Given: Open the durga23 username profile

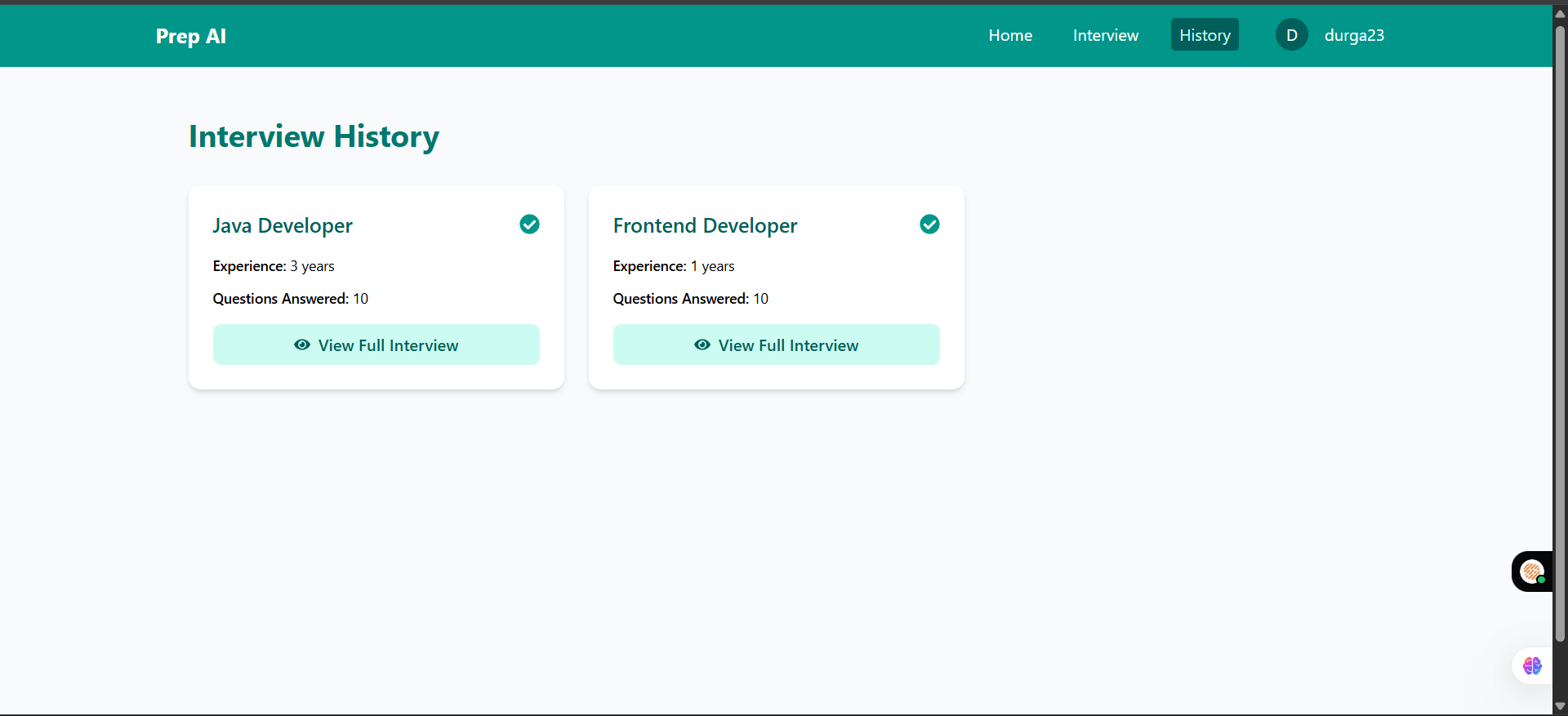Looking at the screenshot, I should coord(1354,35).
